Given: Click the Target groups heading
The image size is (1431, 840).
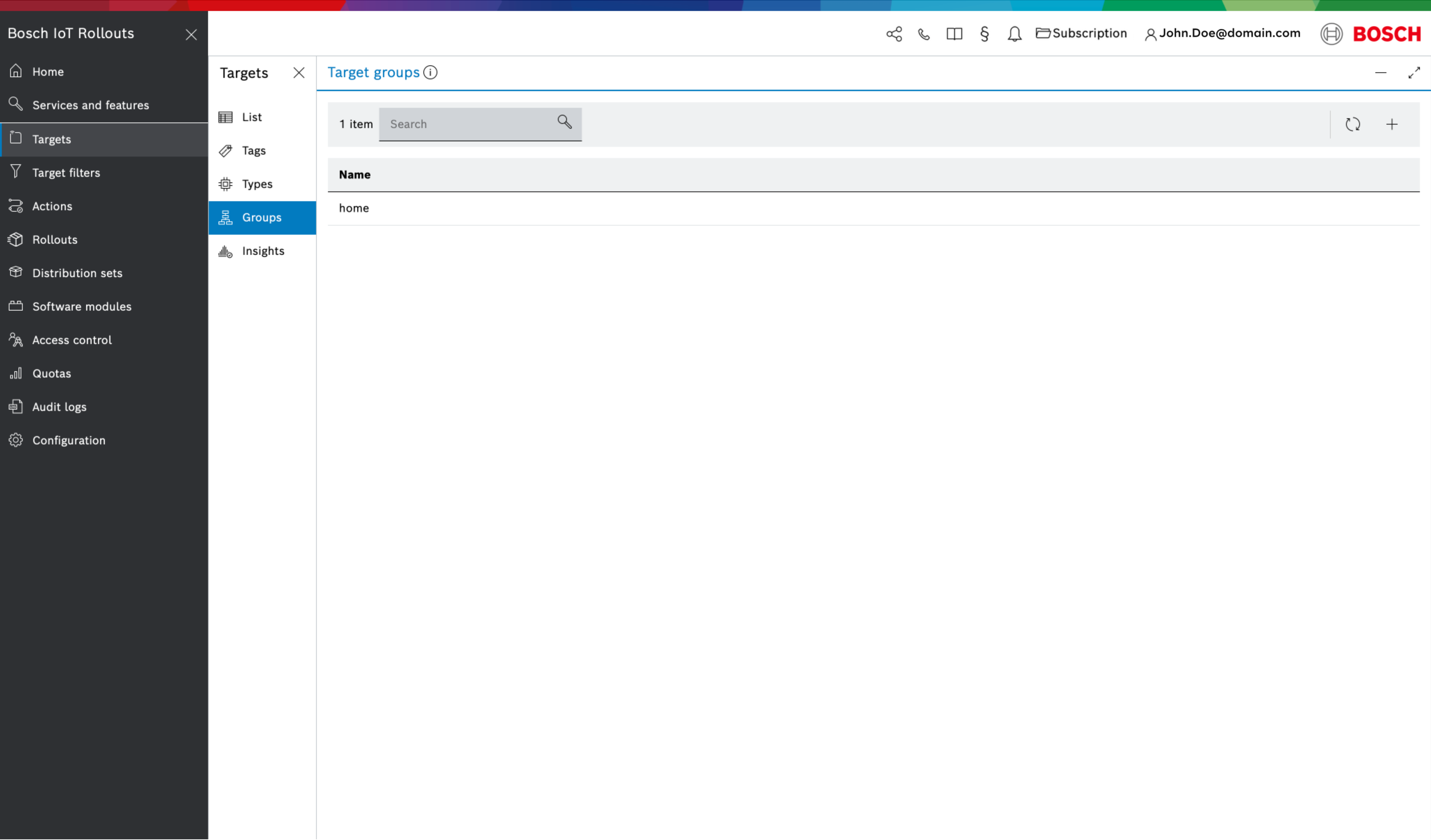Looking at the screenshot, I should pyautogui.click(x=374, y=73).
